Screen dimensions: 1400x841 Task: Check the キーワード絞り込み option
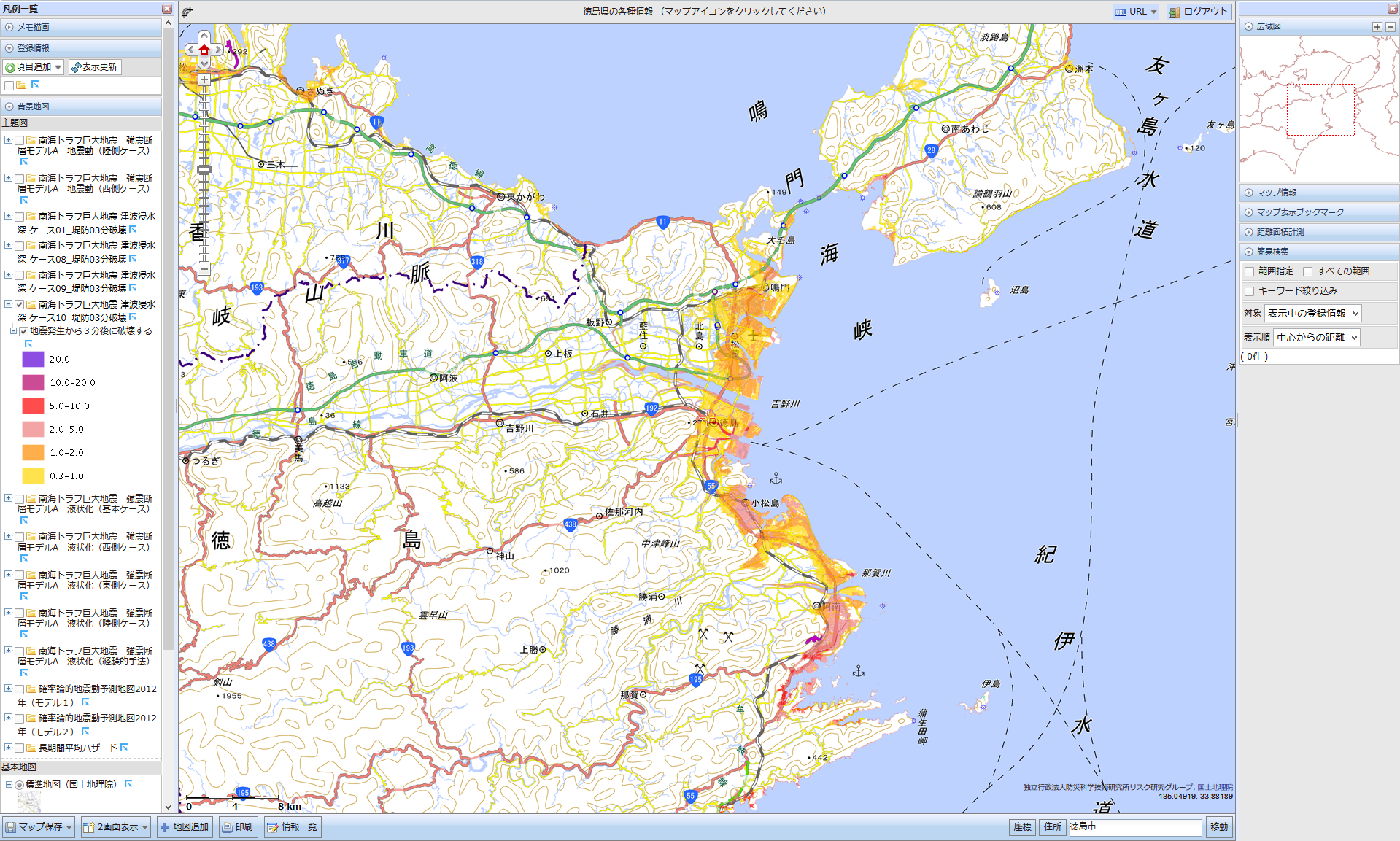click(x=1250, y=291)
